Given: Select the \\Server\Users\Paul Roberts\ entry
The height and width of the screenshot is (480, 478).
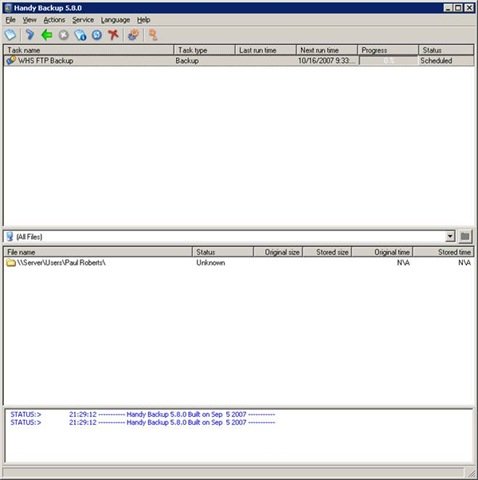Looking at the screenshot, I should point(61,263).
